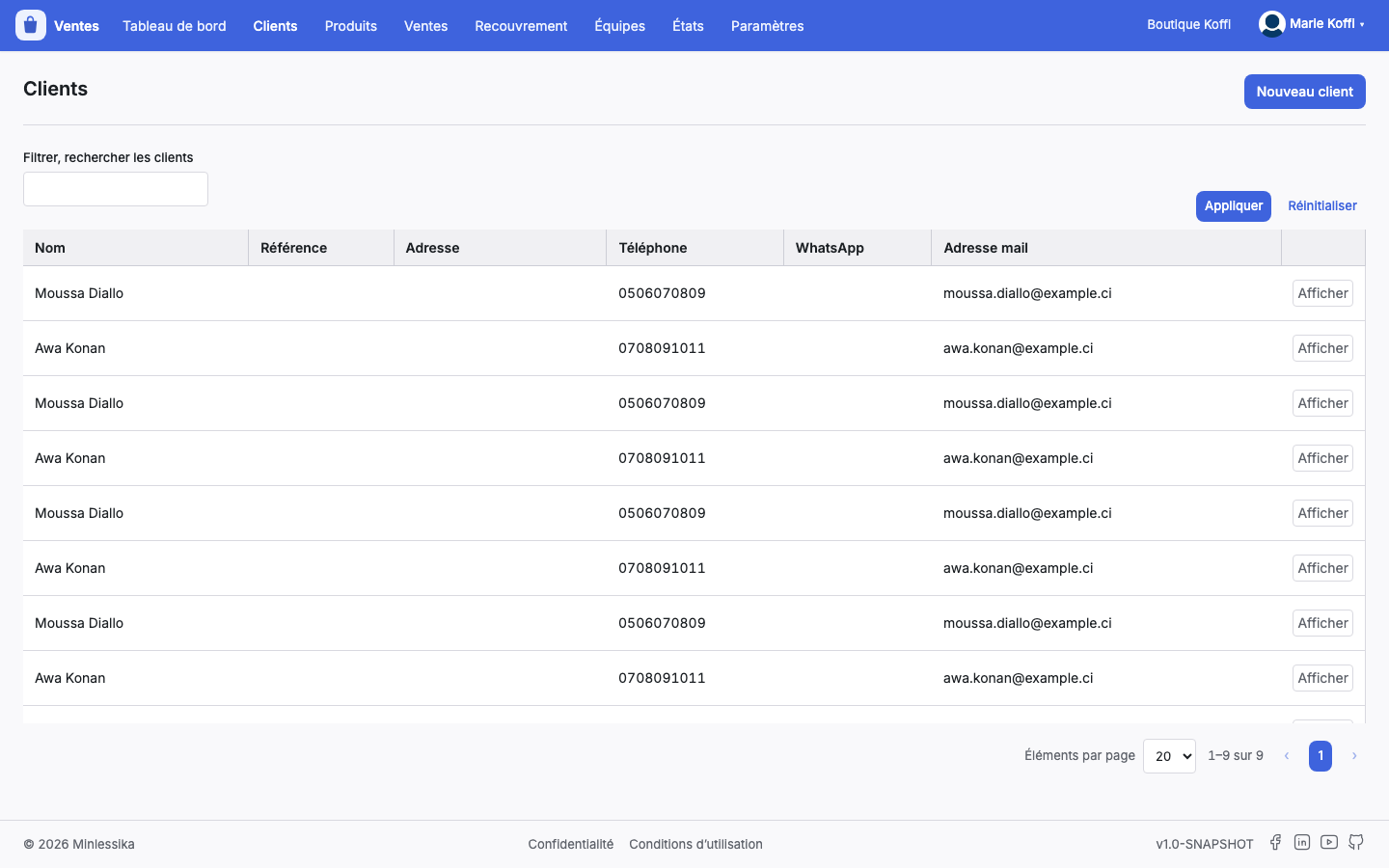Click the Ventes brand name beside logo
The width and height of the screenshot is (1389, 868).
[76, 26]
